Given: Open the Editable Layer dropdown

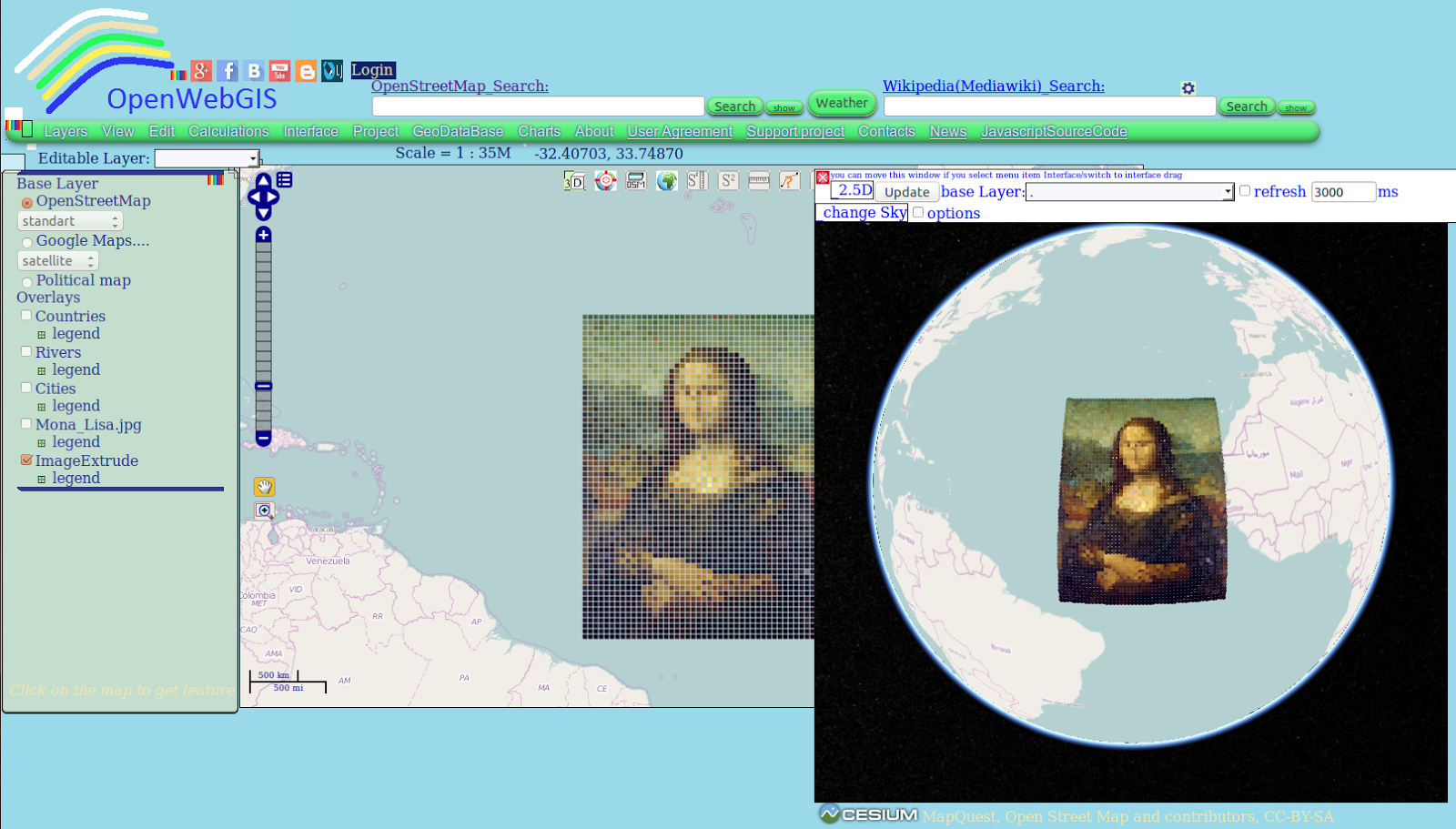Looking at the screenshot, I should (207, 158).
